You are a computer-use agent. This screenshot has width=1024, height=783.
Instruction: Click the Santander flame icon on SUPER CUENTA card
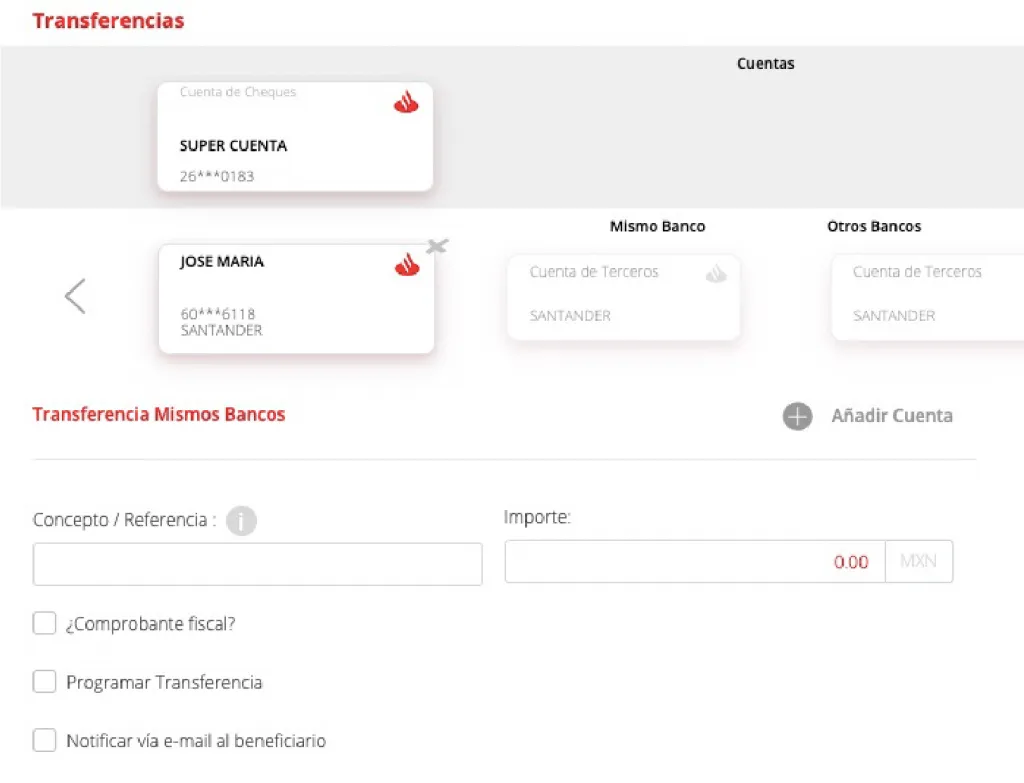click(x=405, y=101)
